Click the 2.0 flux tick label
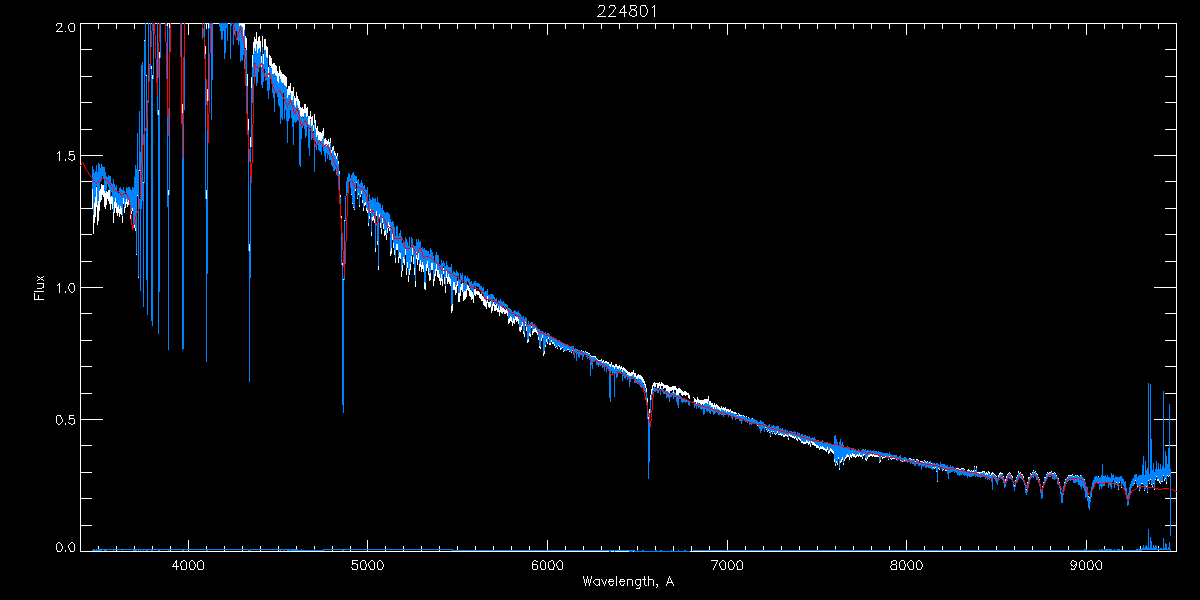 66,28
